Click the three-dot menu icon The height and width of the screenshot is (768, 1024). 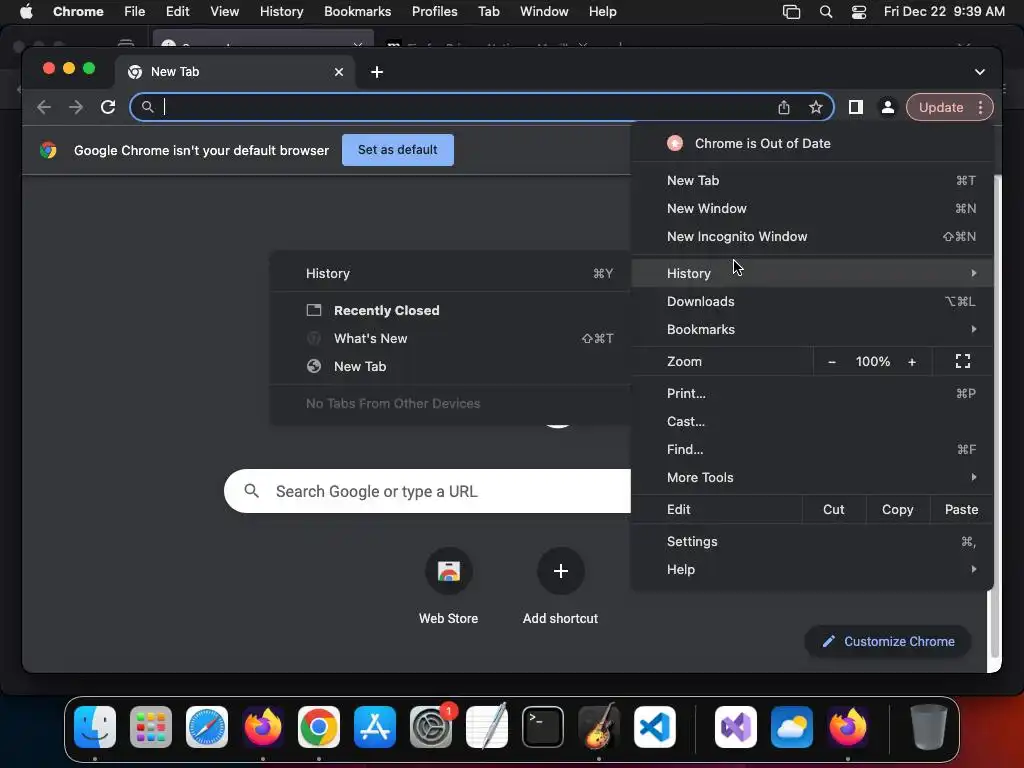pyautogui.click(x=980, y=107)
